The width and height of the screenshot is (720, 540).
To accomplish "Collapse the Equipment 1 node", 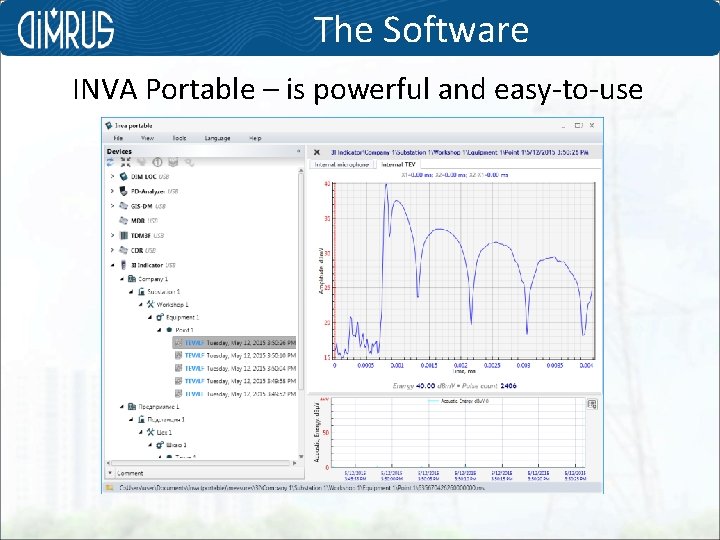I will click(x=150, y=317).
